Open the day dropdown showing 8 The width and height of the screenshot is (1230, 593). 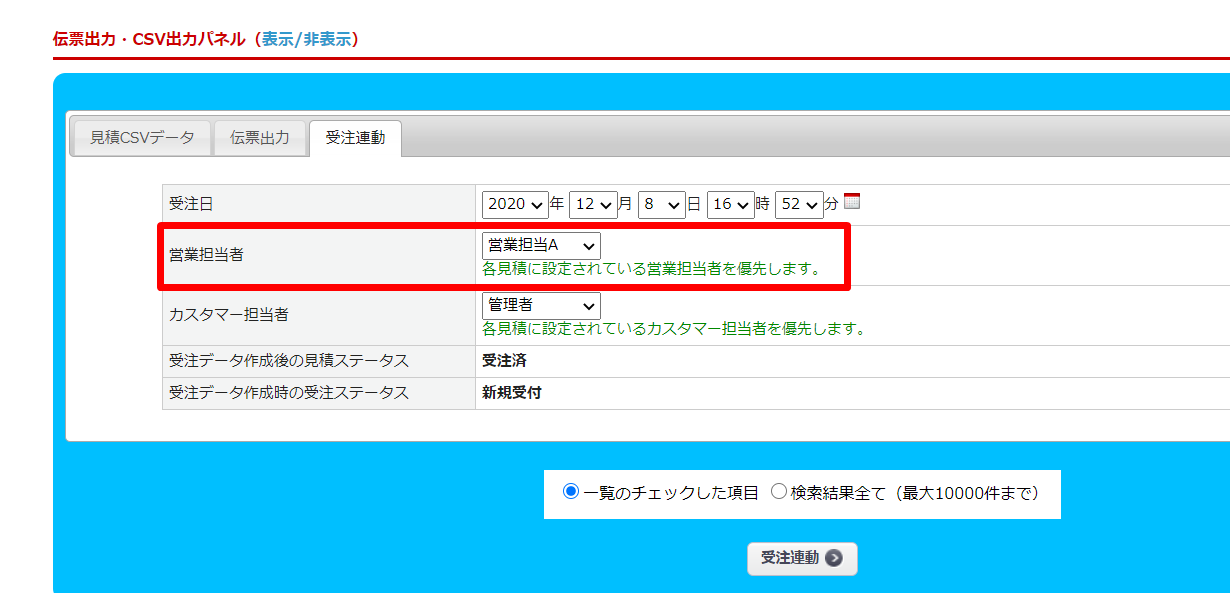coord(661,204)
